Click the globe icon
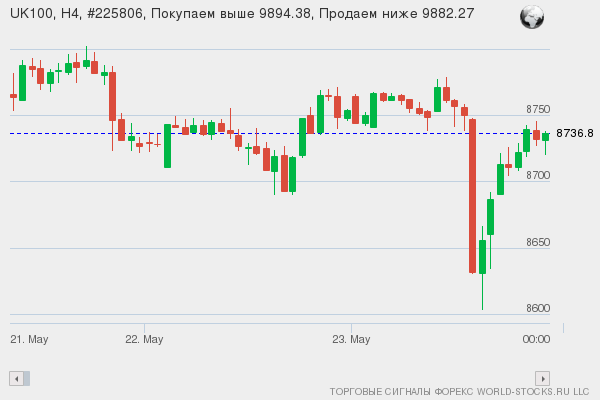600x400 pixels. (532, 17)
